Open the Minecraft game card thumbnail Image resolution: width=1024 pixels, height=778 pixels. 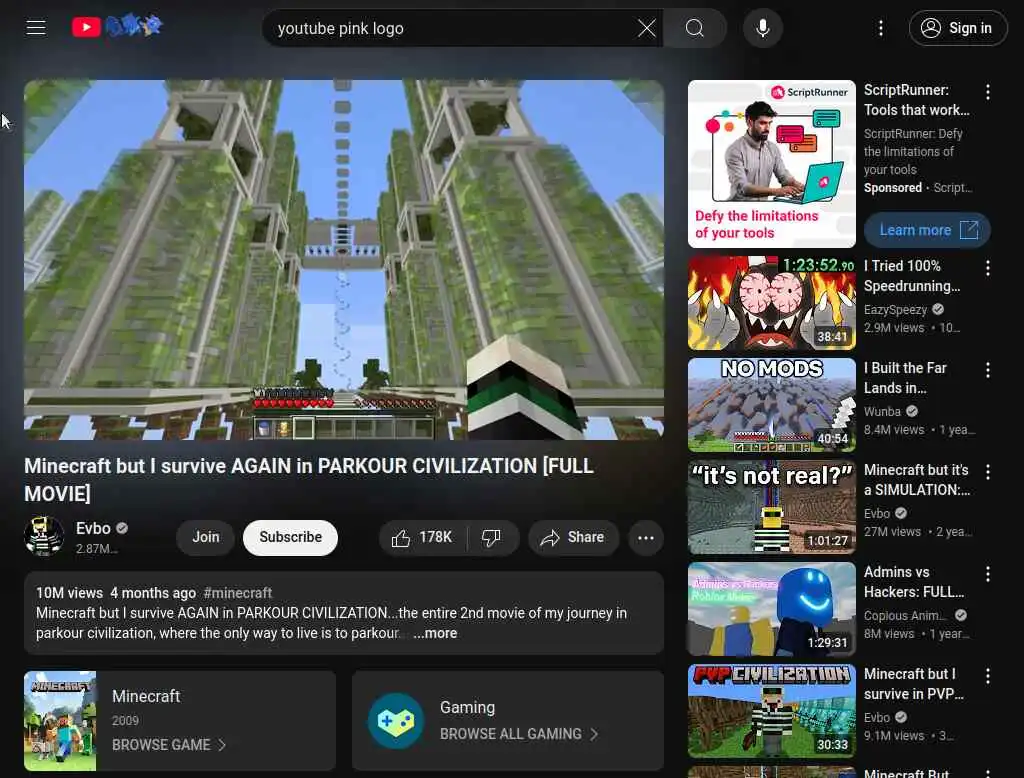pyautogui.click(x=60, y=721)
